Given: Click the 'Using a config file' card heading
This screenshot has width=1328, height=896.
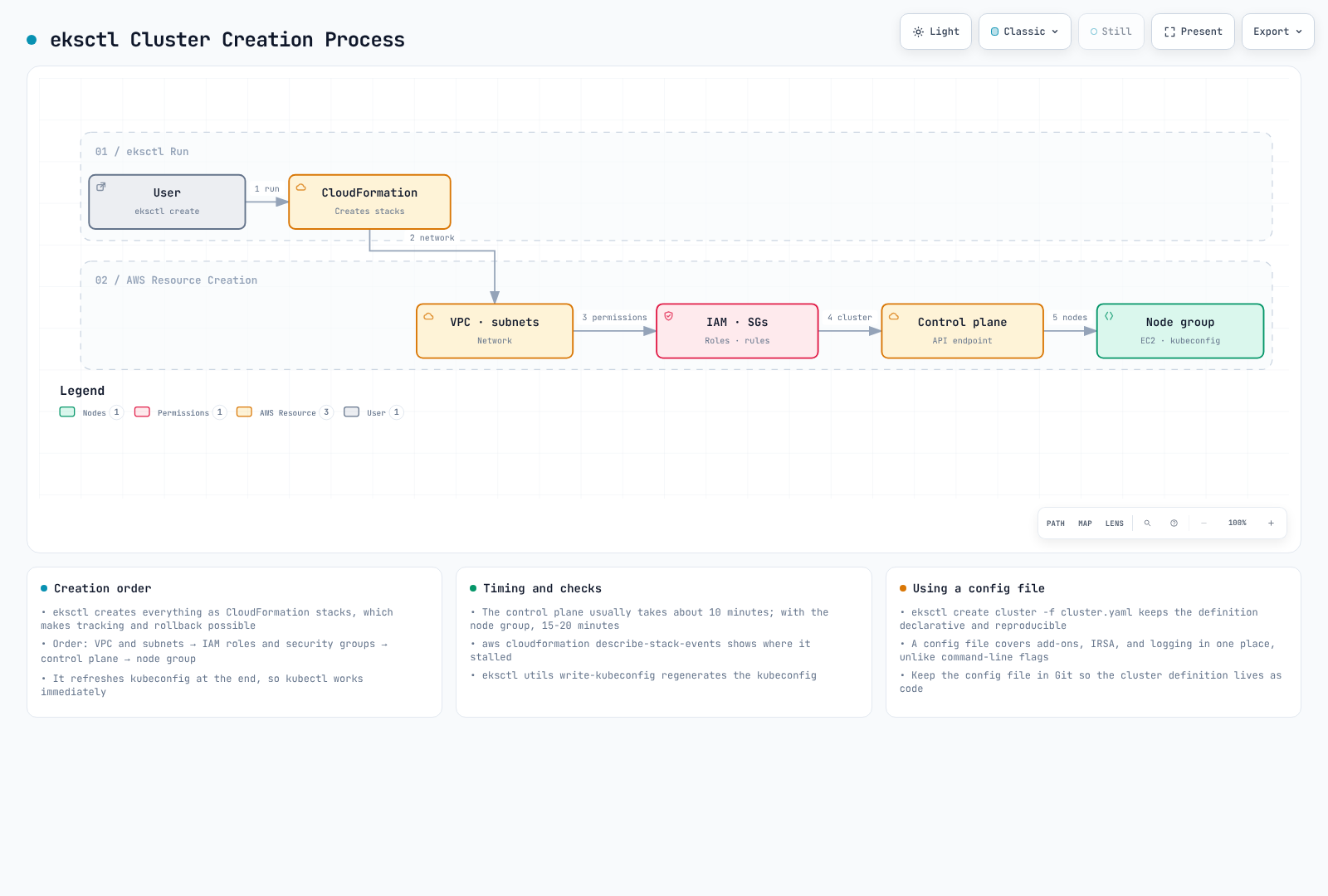Looking at the screenshot, I should [x=979, y=588].
